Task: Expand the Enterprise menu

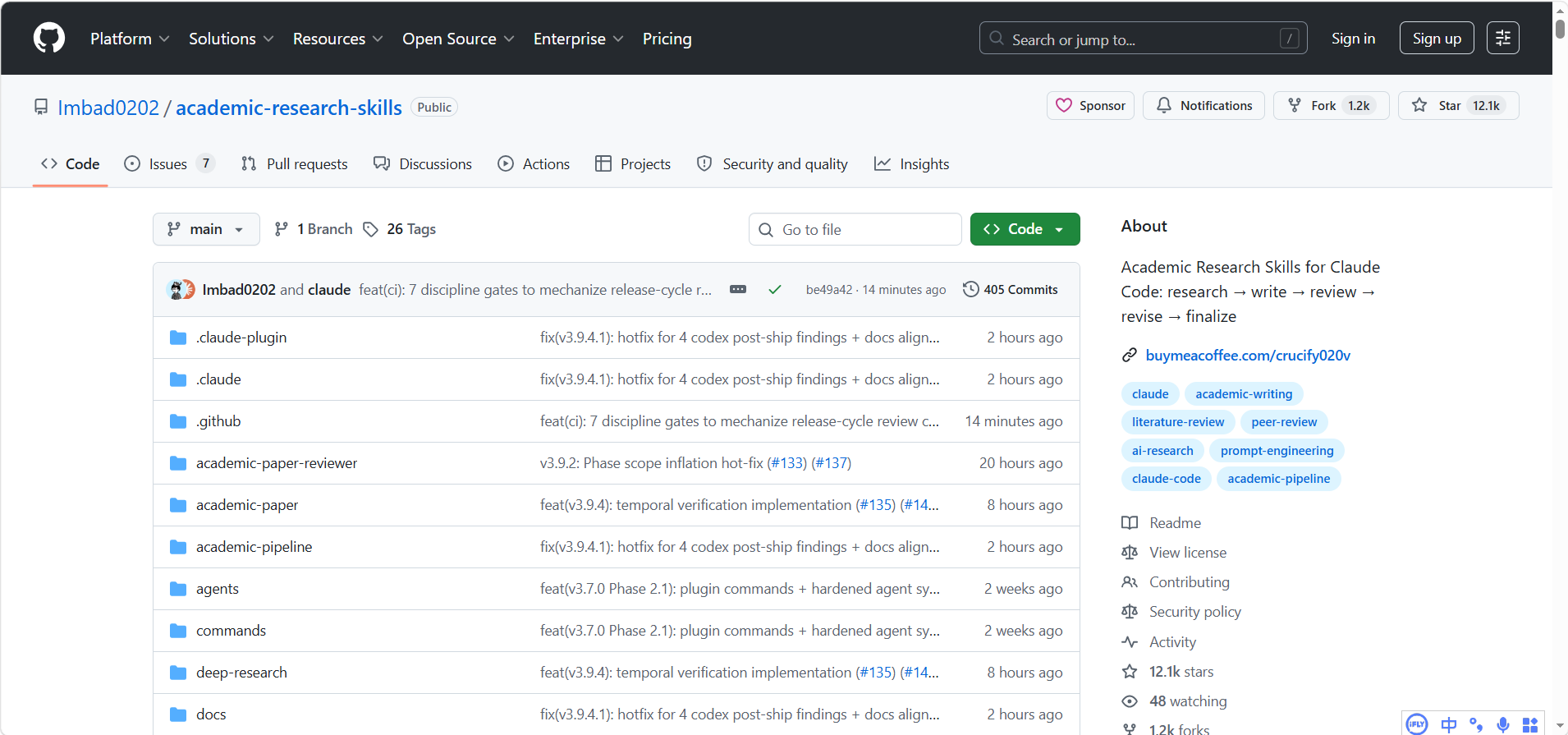Action: pos(578,39)
